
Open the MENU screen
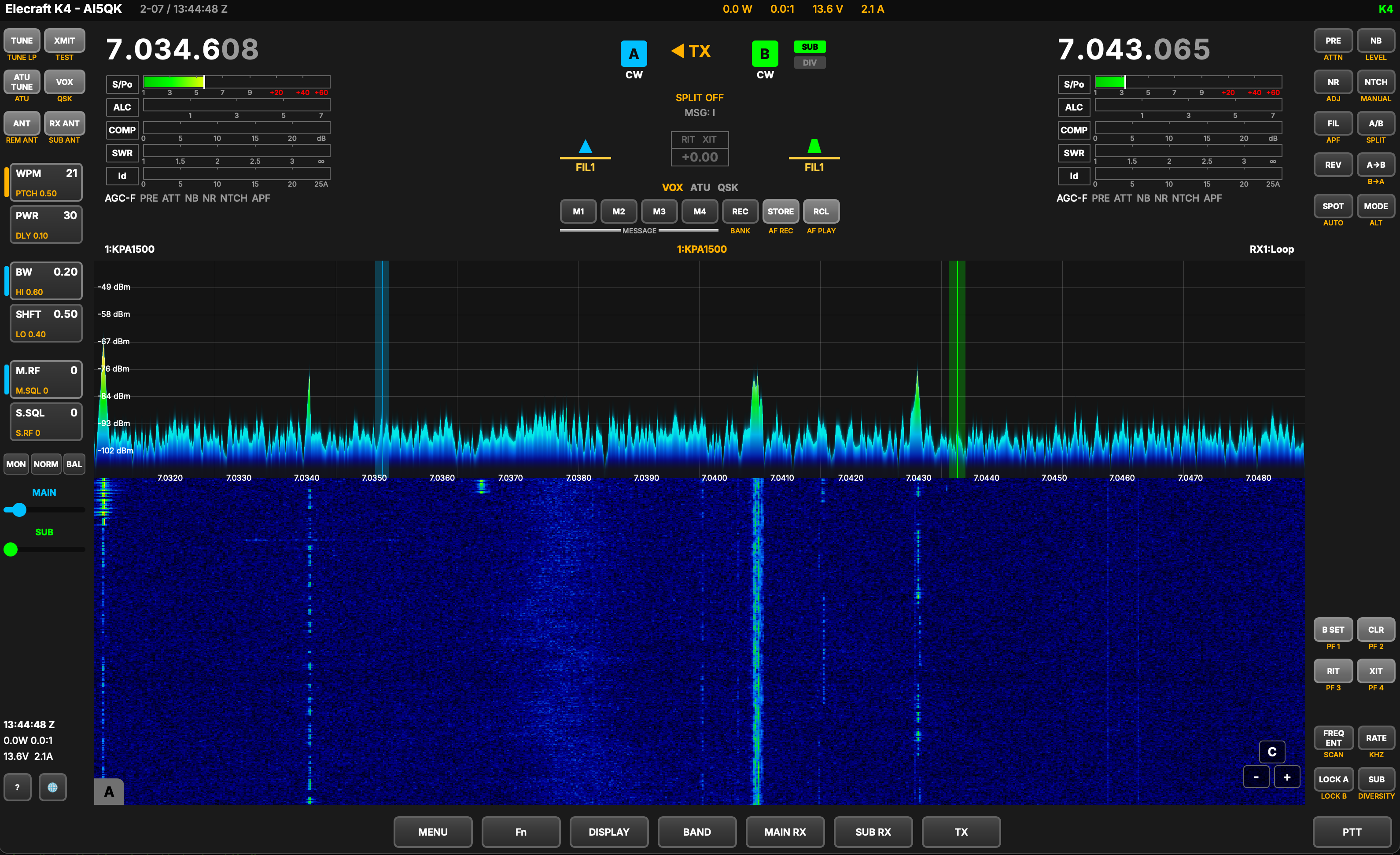432,832
